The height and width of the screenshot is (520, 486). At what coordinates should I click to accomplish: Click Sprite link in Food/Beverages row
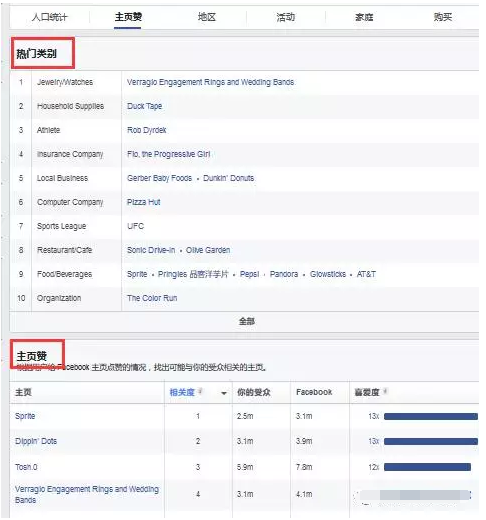pos(137,274)
